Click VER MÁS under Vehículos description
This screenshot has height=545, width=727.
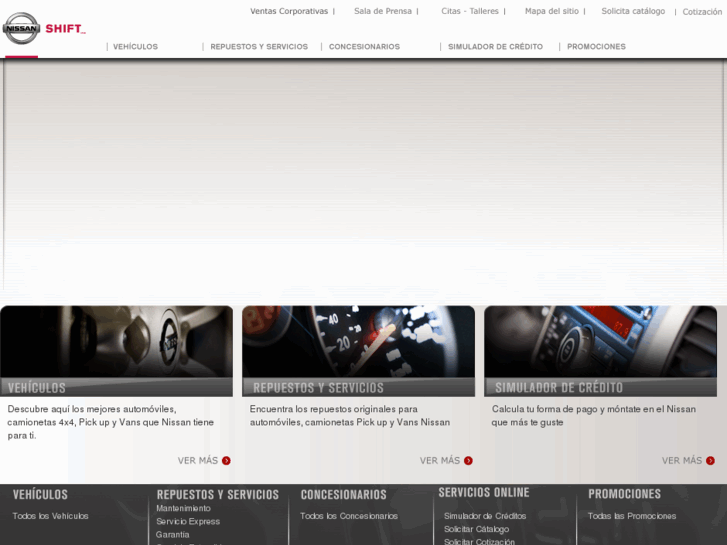pos(198,461)
